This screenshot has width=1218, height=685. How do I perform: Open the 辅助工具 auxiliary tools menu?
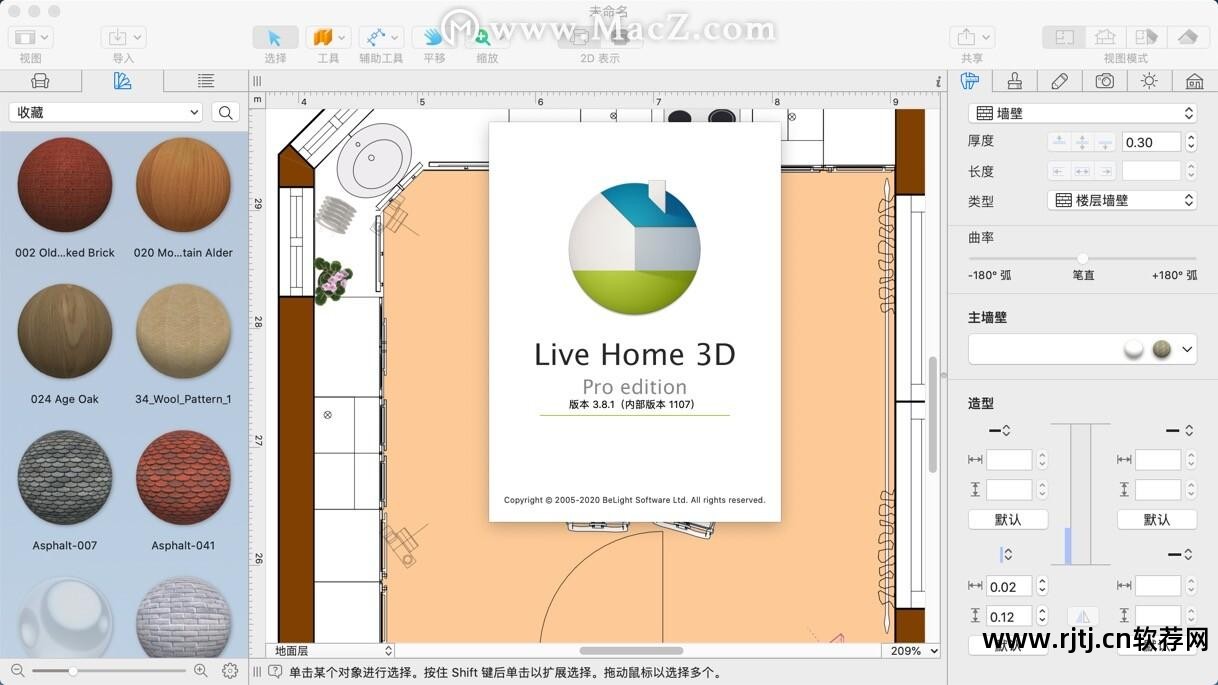point(381,38)
